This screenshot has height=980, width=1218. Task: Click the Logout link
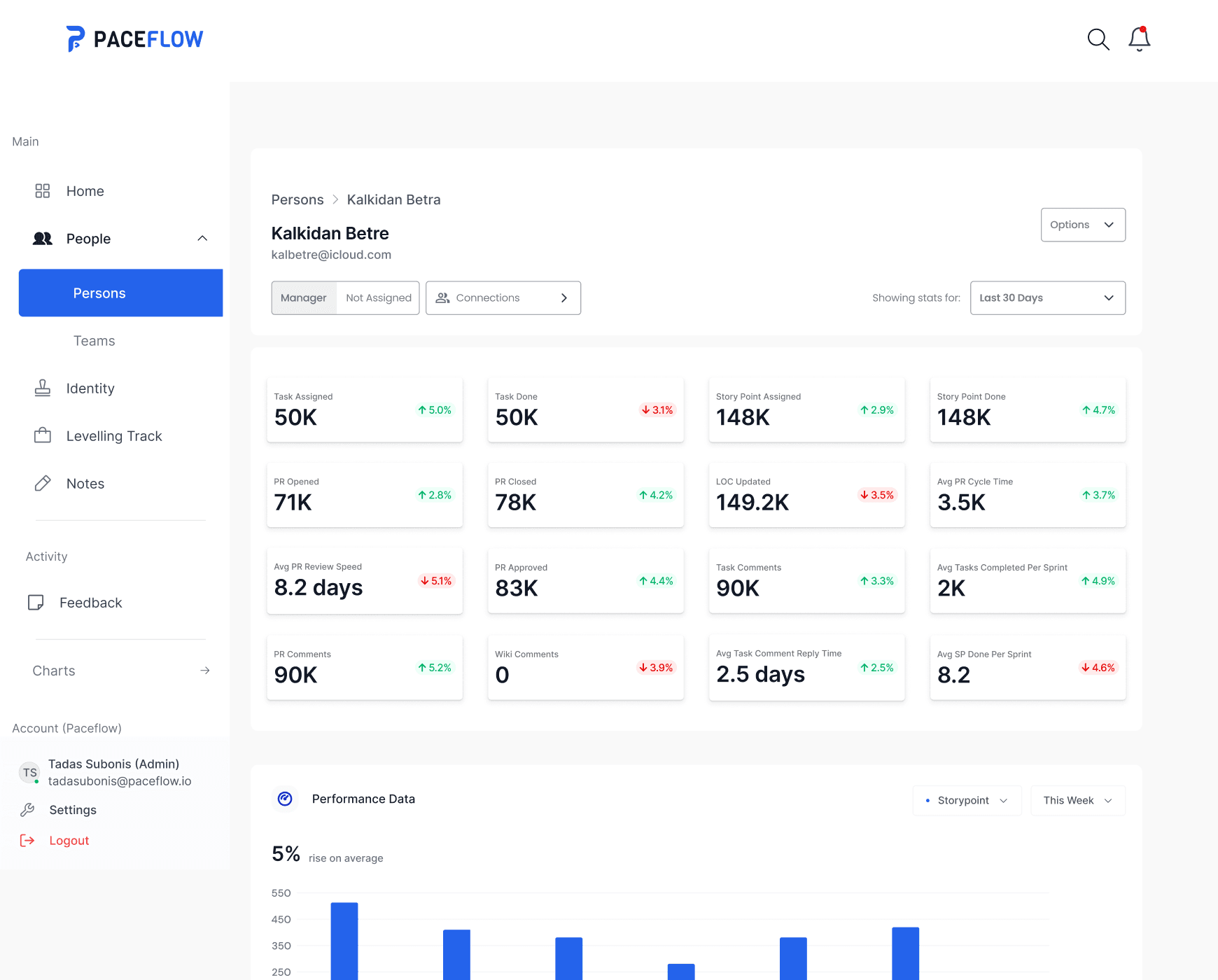tap(69, 841)
